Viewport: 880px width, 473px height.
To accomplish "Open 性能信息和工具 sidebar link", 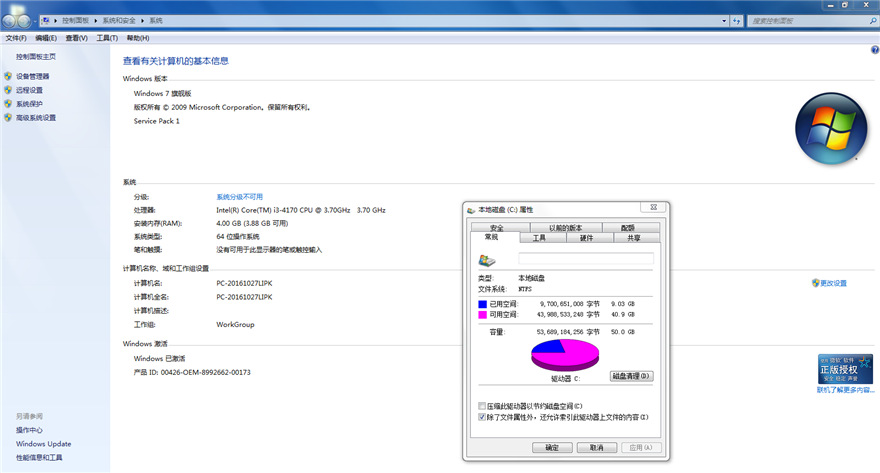I will point(39,457).
